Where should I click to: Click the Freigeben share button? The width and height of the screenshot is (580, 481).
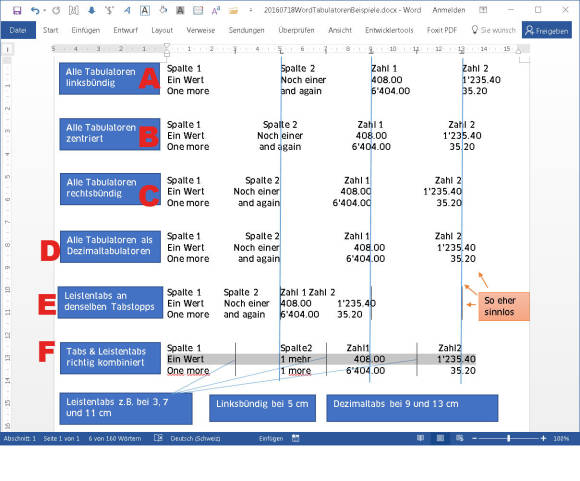tap(547, 30)
